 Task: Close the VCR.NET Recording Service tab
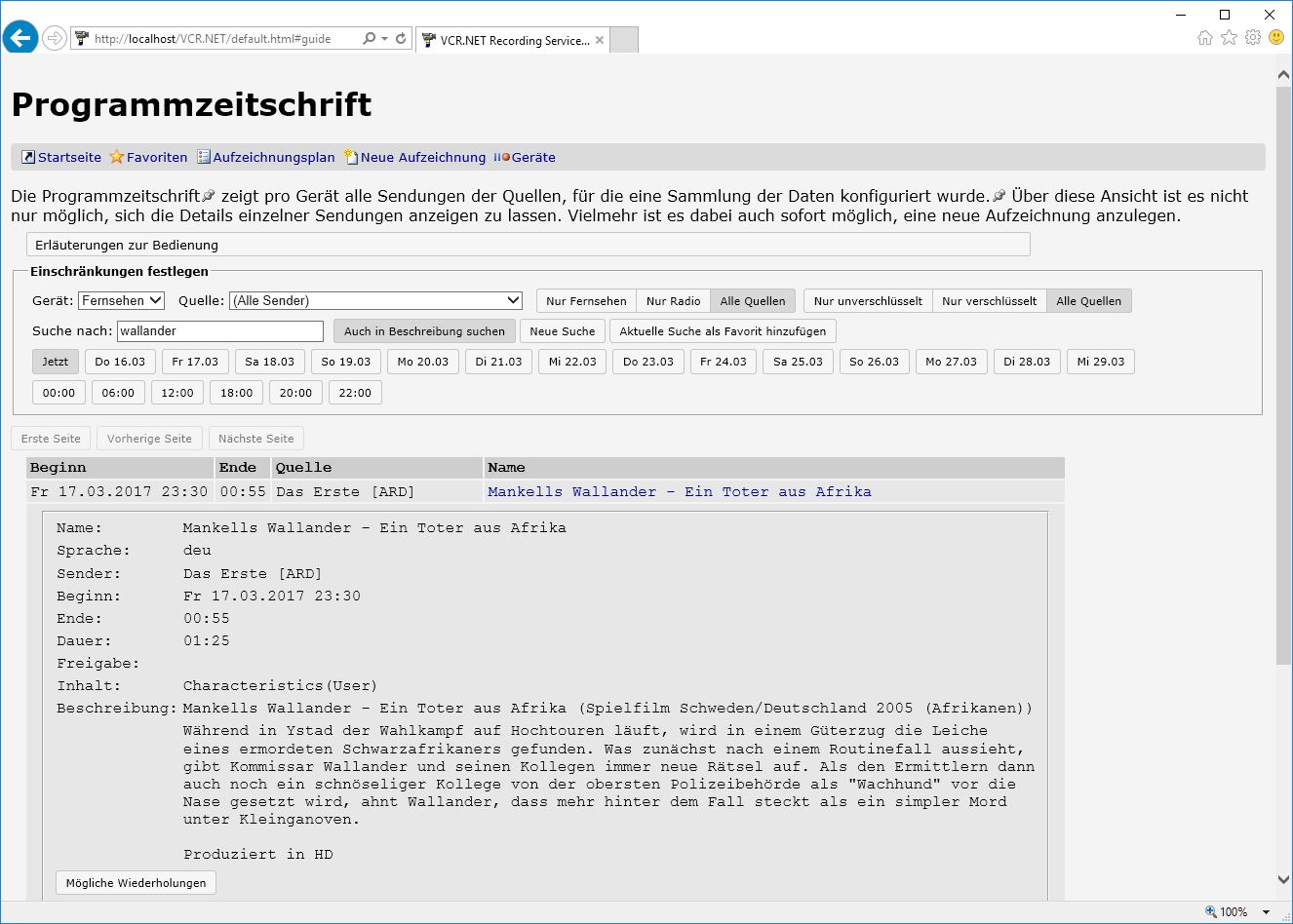click(x=600, y=40)
